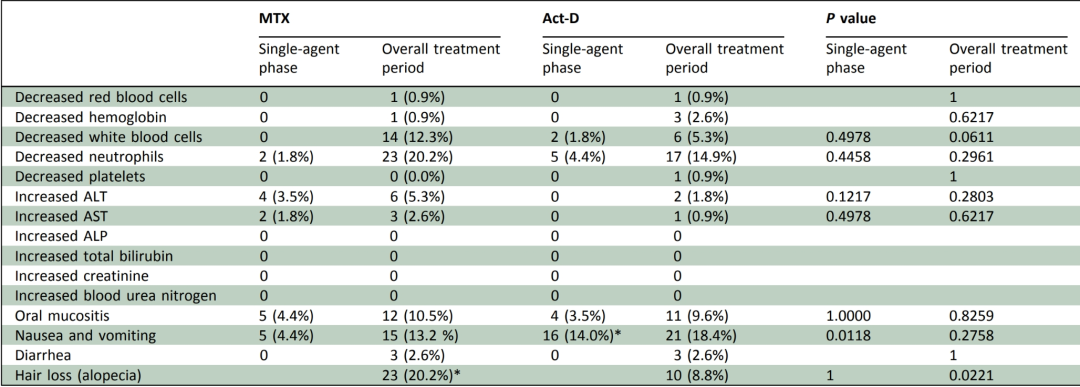Click the Increased total bilirubin label
Viewport: 1080px width, 387px height.
(x=94, y=257)
